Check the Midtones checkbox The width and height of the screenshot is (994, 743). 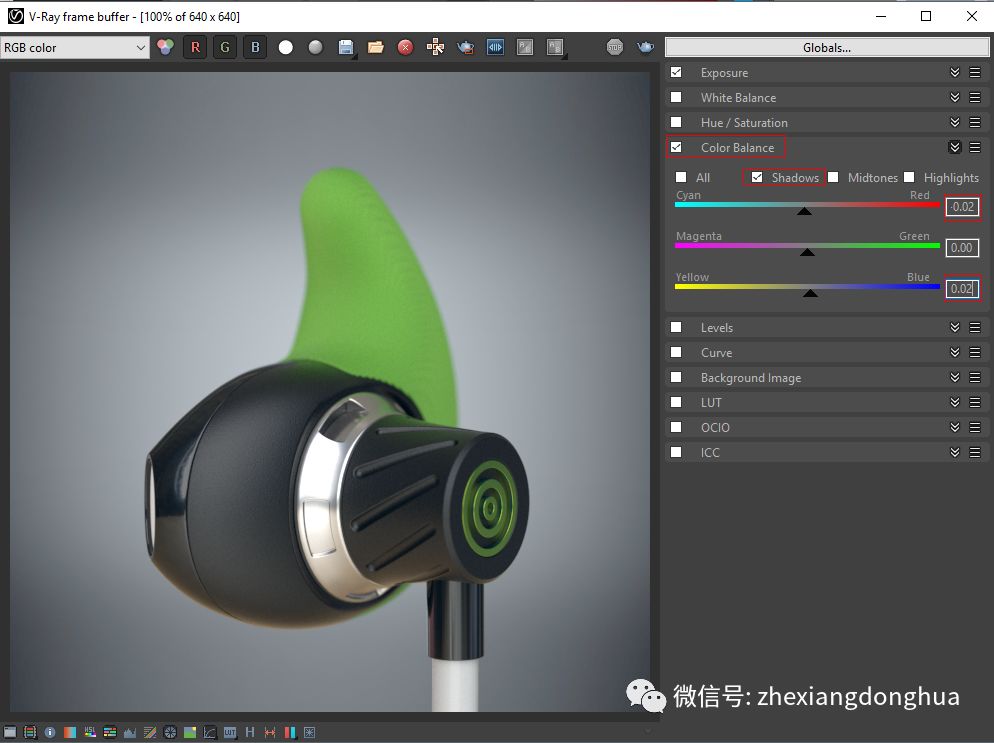(833, 178)
